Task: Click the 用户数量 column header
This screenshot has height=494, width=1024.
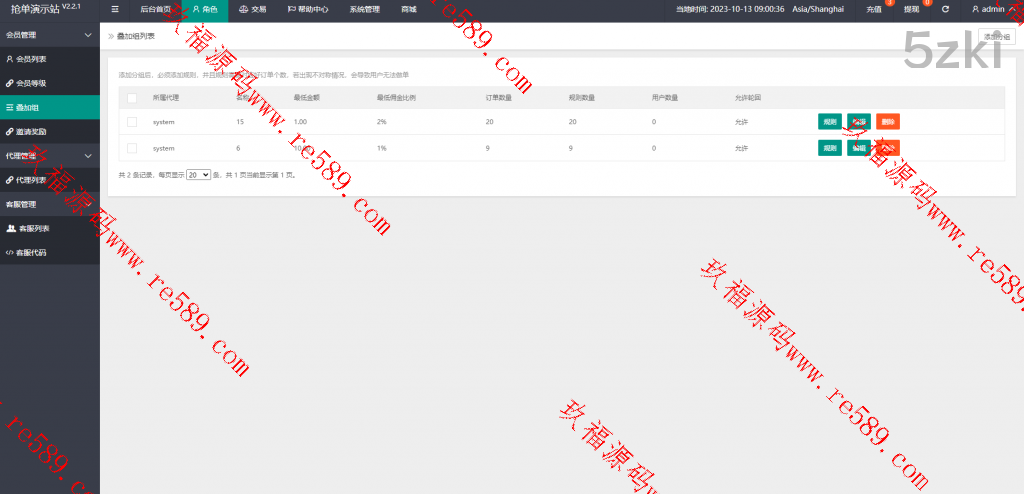Action: 665,98
